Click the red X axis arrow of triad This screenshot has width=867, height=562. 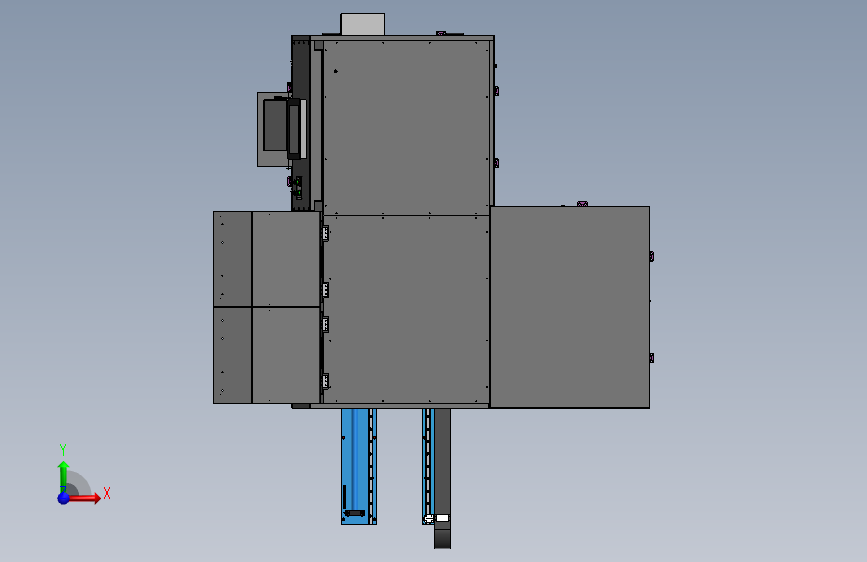(84, 498)
